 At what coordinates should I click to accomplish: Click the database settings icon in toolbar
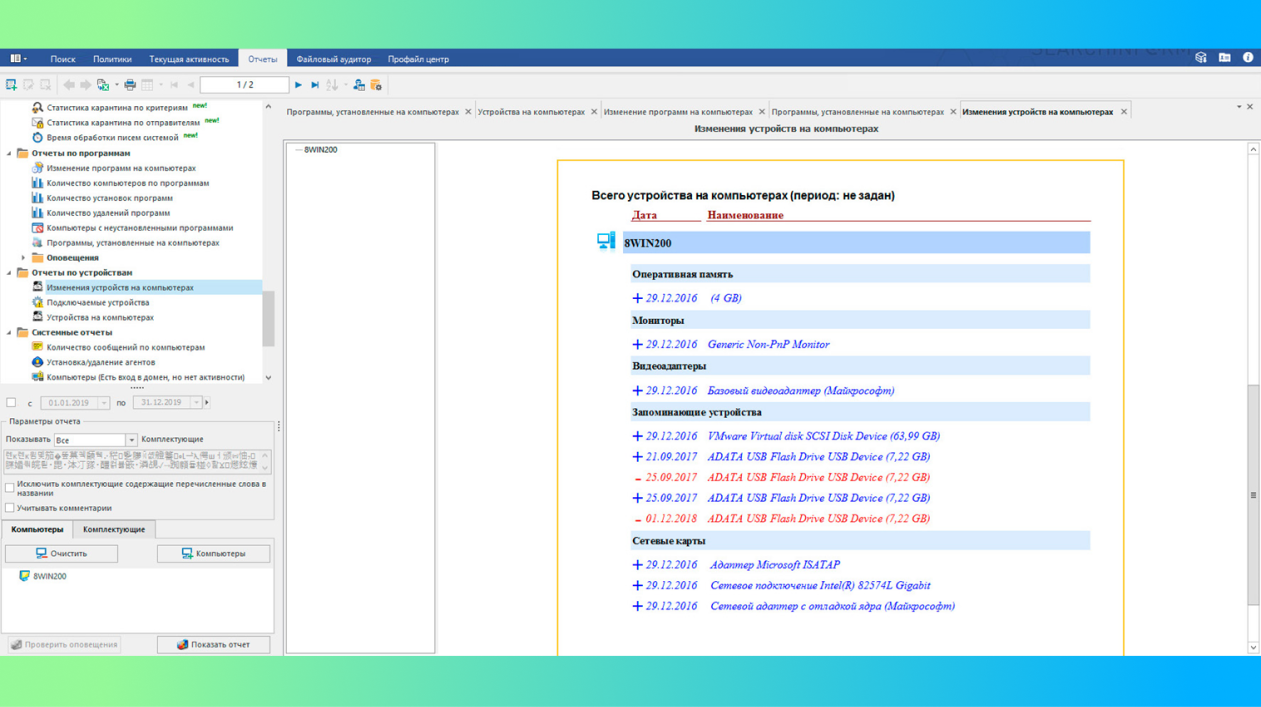point(376,85)
